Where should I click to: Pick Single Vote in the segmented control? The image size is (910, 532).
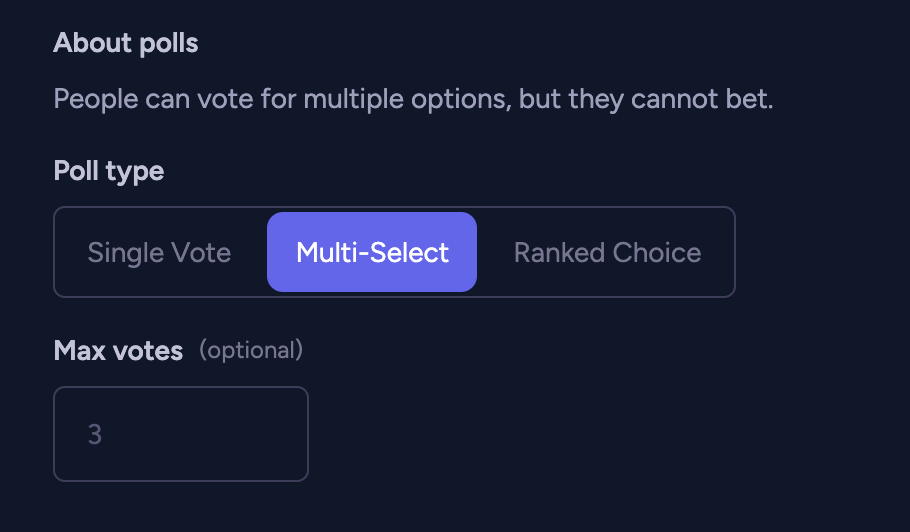click(160, 252)
